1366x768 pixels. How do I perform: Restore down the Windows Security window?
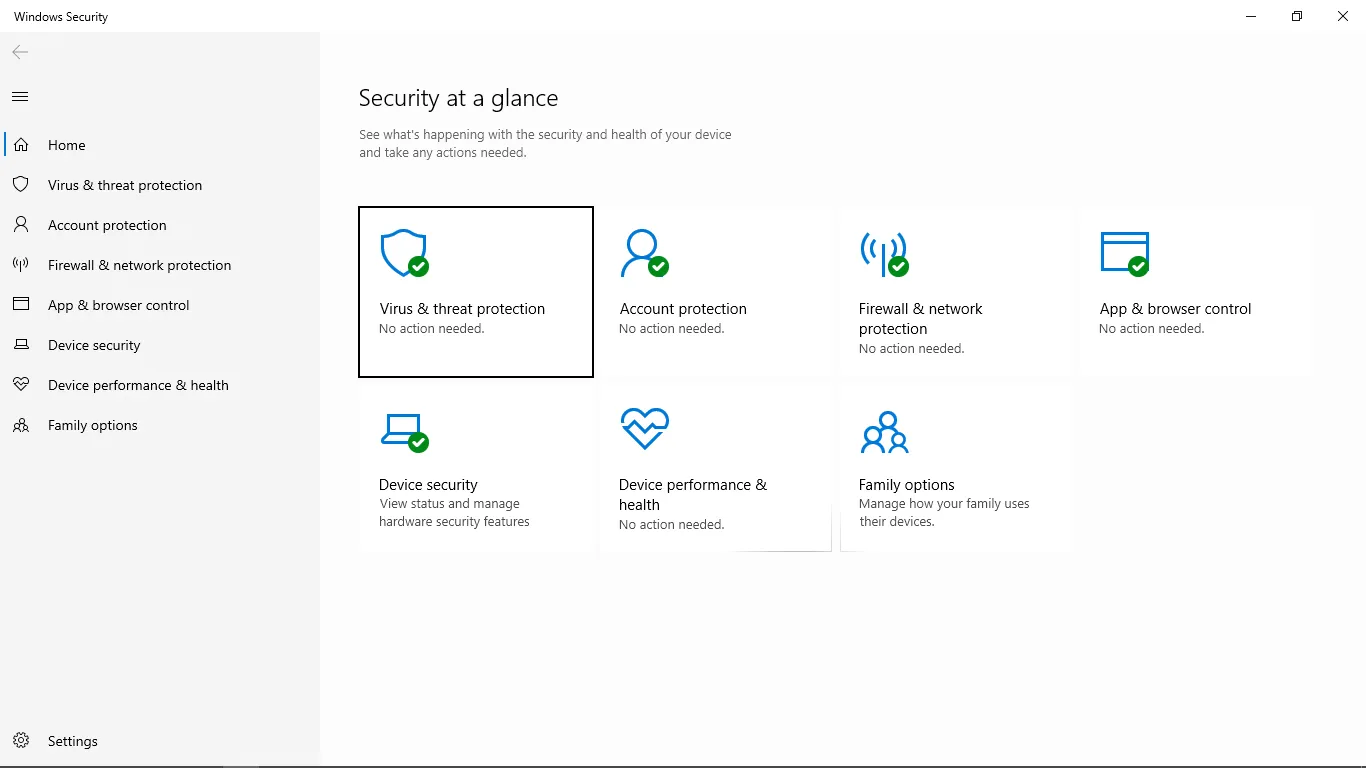point(1297,16)
